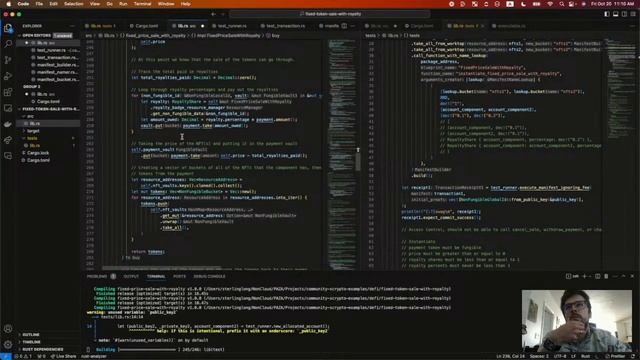Open Cargo.toml under Group 2
640x360 pixels.
click(x=48, y=102)
